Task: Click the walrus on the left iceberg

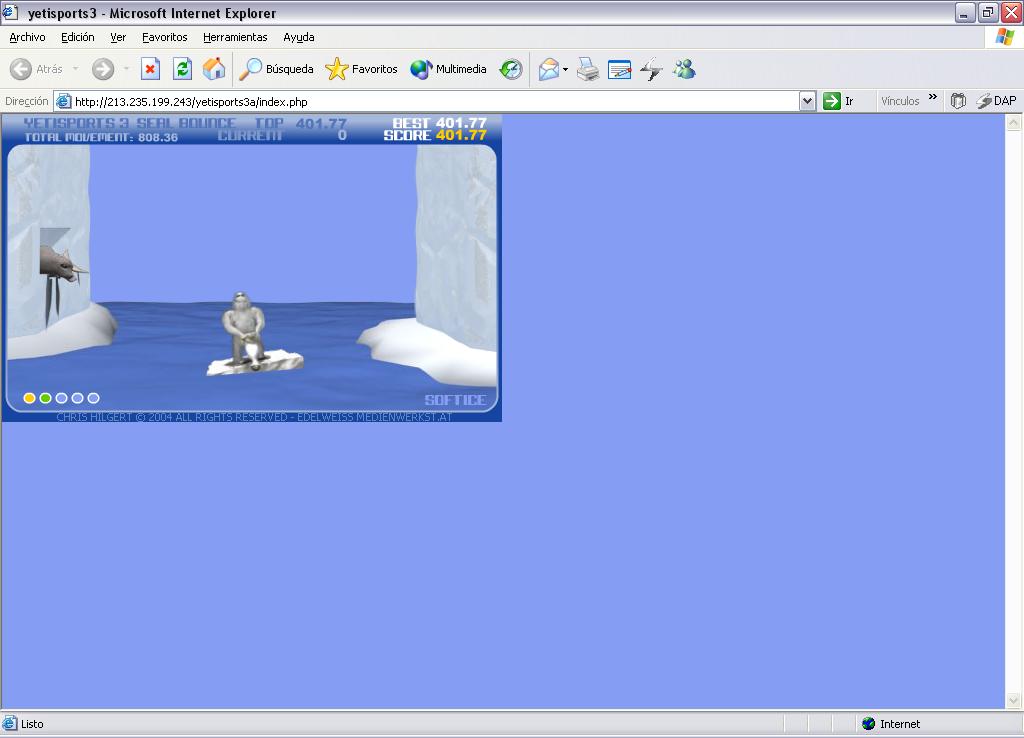Action: point(61,265)
